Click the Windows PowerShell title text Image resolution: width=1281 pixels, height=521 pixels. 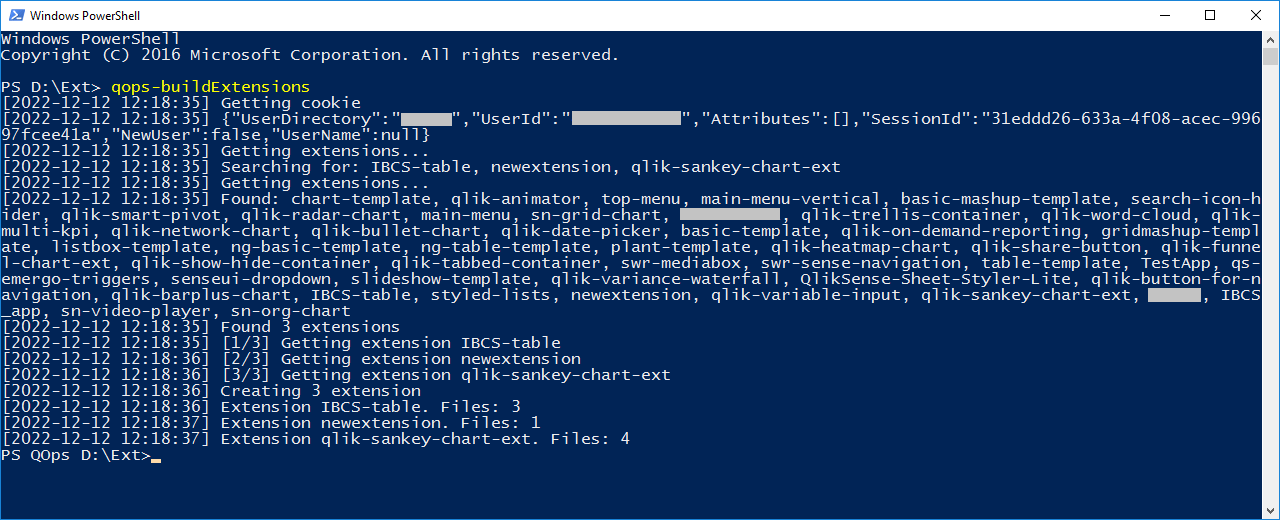[x=85, y=16]
